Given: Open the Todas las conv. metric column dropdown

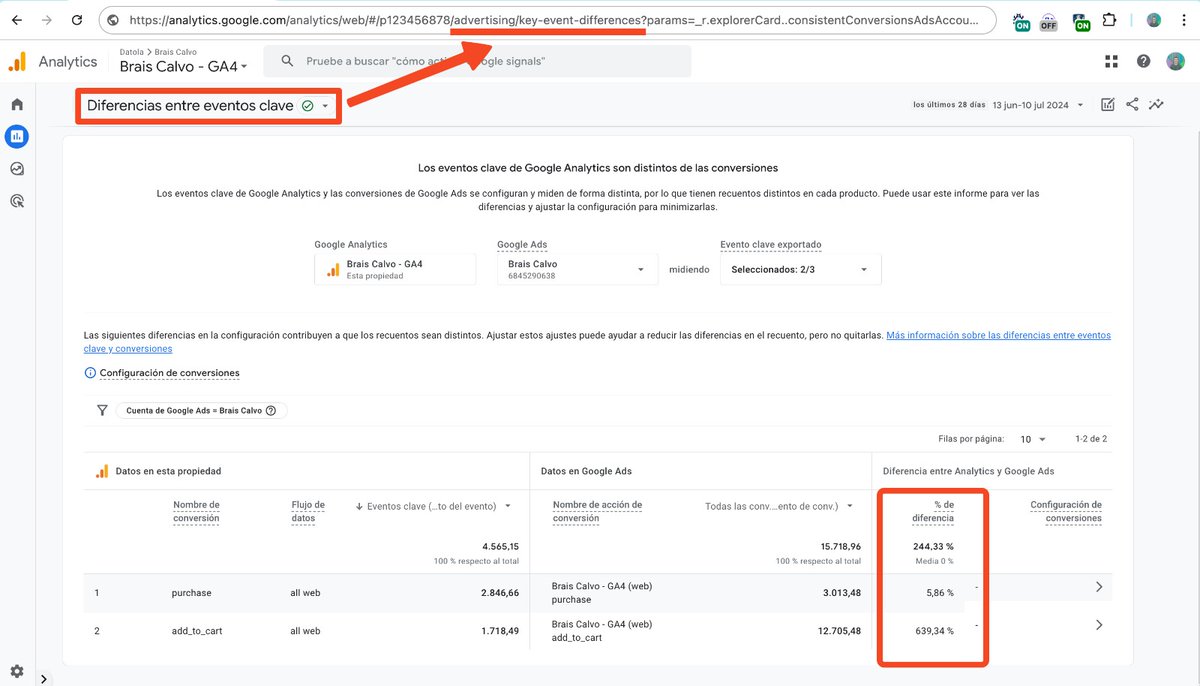Looking at the screenshot, I should point(850,506).
